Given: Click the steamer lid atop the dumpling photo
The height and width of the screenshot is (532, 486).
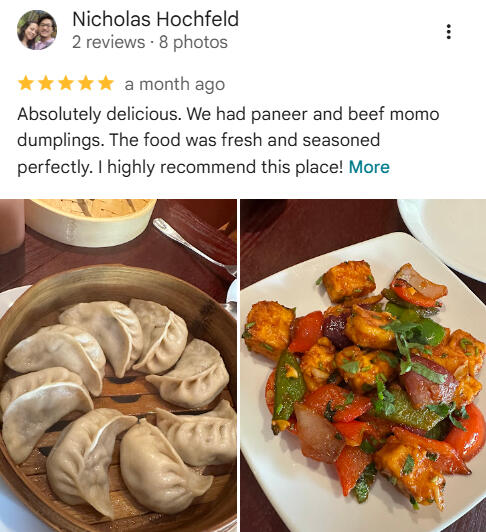Looking at the screenshot, I should [x=90, y=221].
